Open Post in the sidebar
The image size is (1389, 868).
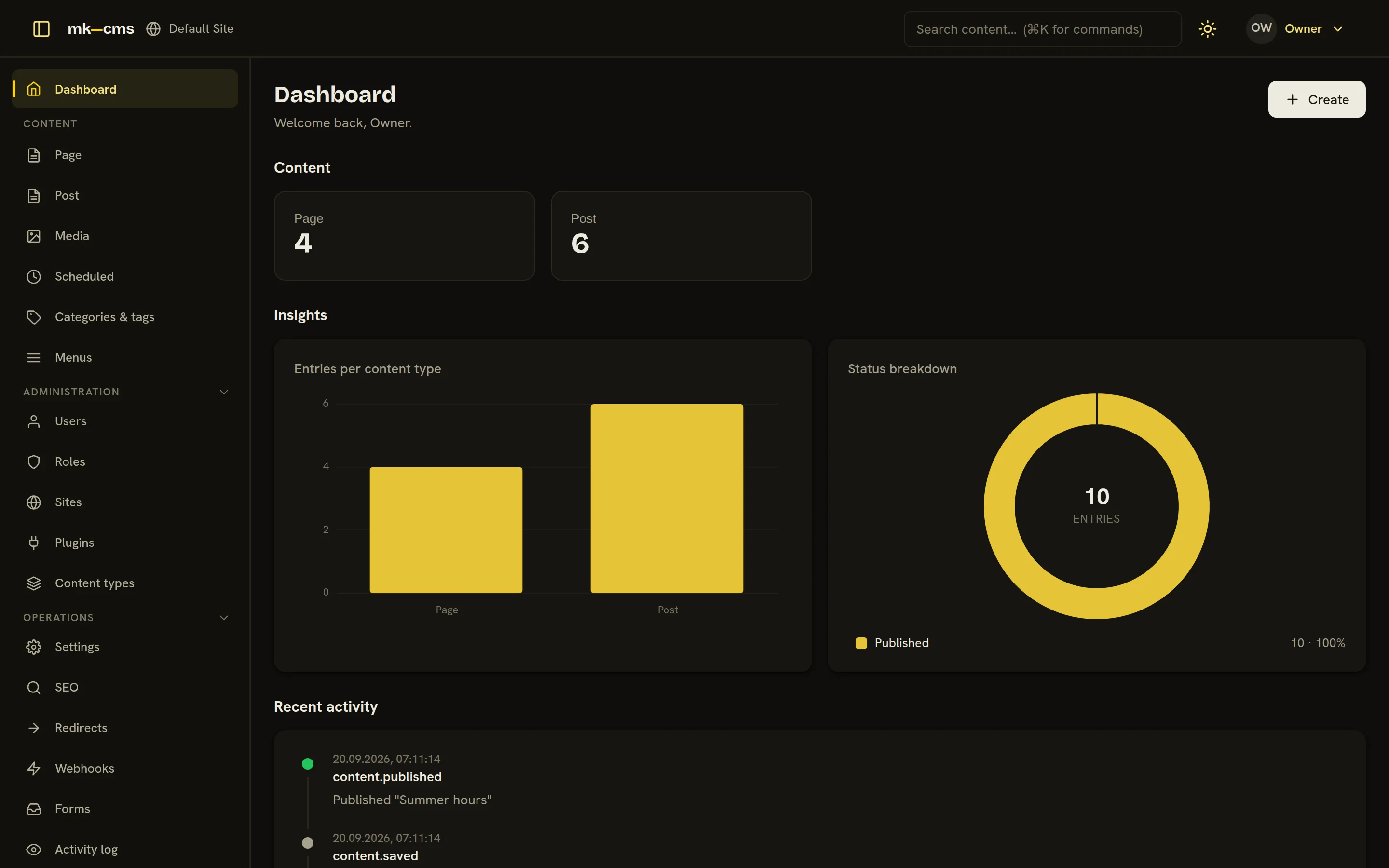[125, 195]
